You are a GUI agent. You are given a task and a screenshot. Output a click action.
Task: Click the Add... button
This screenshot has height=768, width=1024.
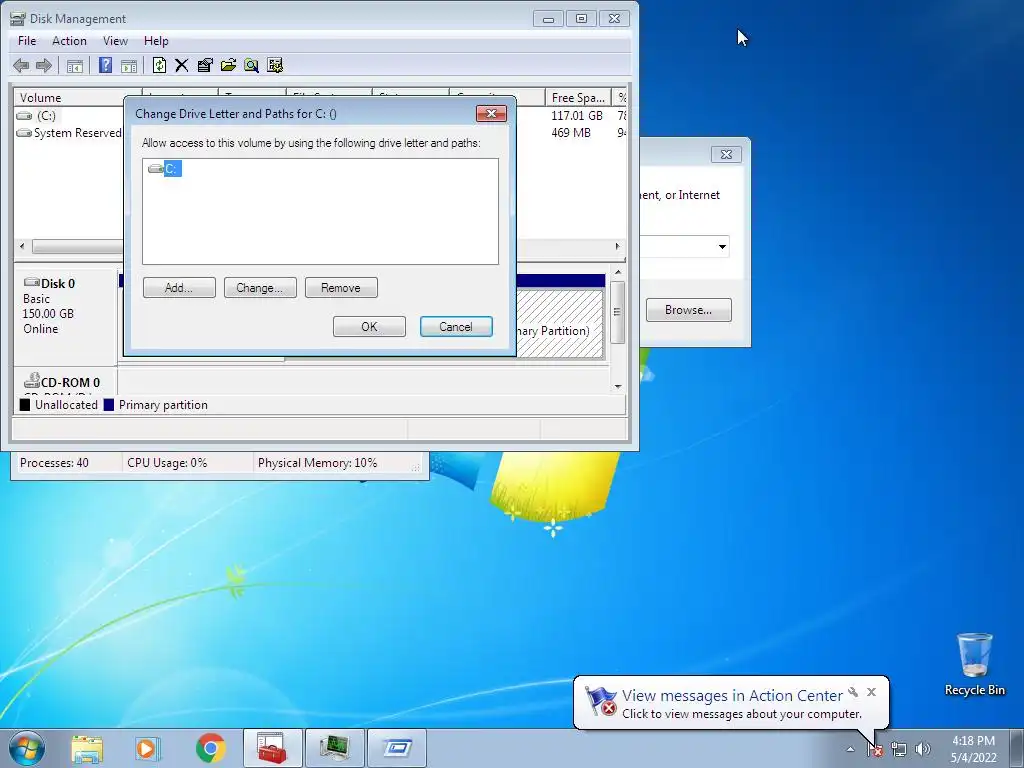(x=179, y=288)
